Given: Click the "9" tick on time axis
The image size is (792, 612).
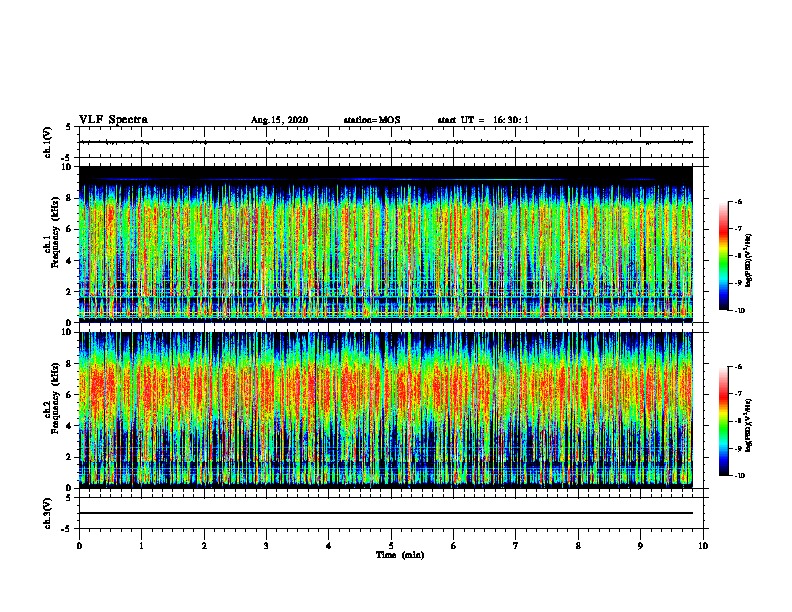Looking at the screenshot, I should pos(640,546).
